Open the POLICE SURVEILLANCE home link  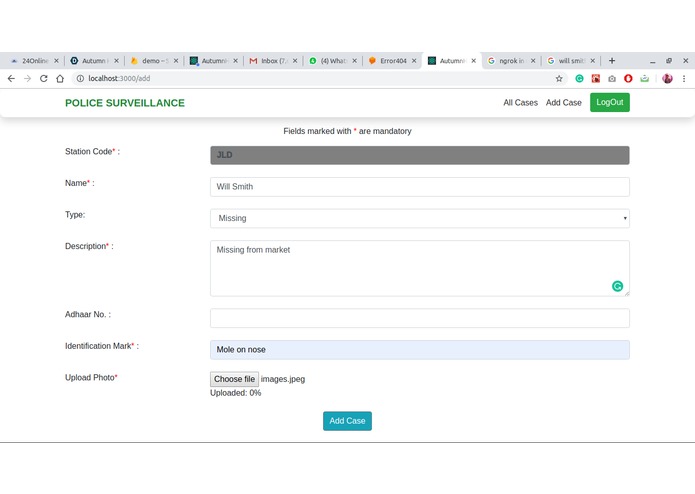click(x=125, y=103)
